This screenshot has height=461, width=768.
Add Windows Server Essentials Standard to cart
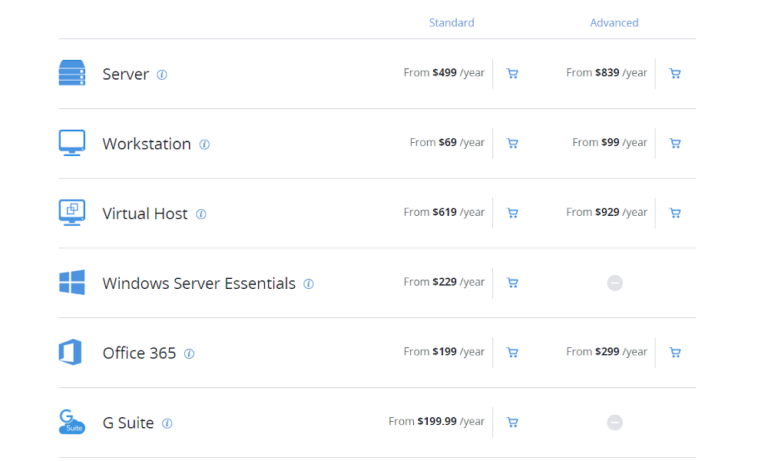point(512,283)
